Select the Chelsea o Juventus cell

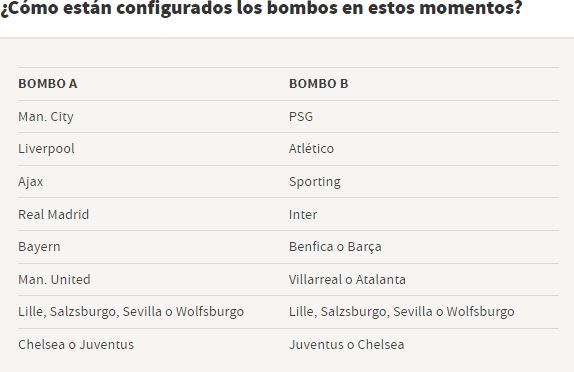[x=76, y=345]
